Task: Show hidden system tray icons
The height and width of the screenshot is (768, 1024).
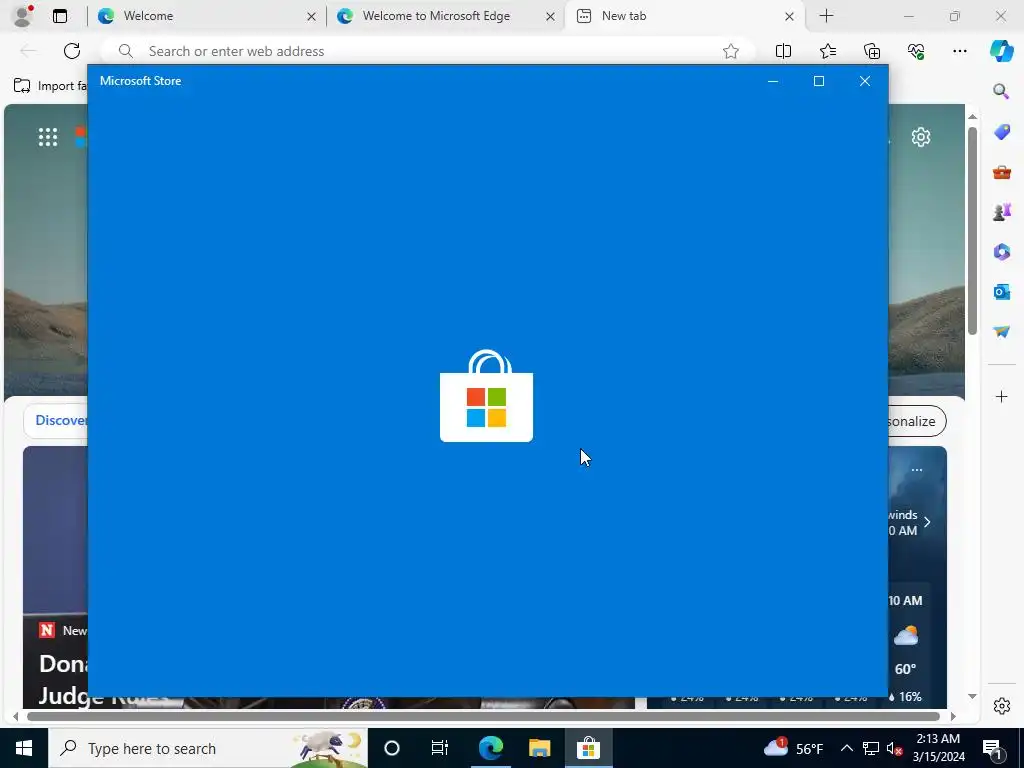Action: (x=846, y=748)
